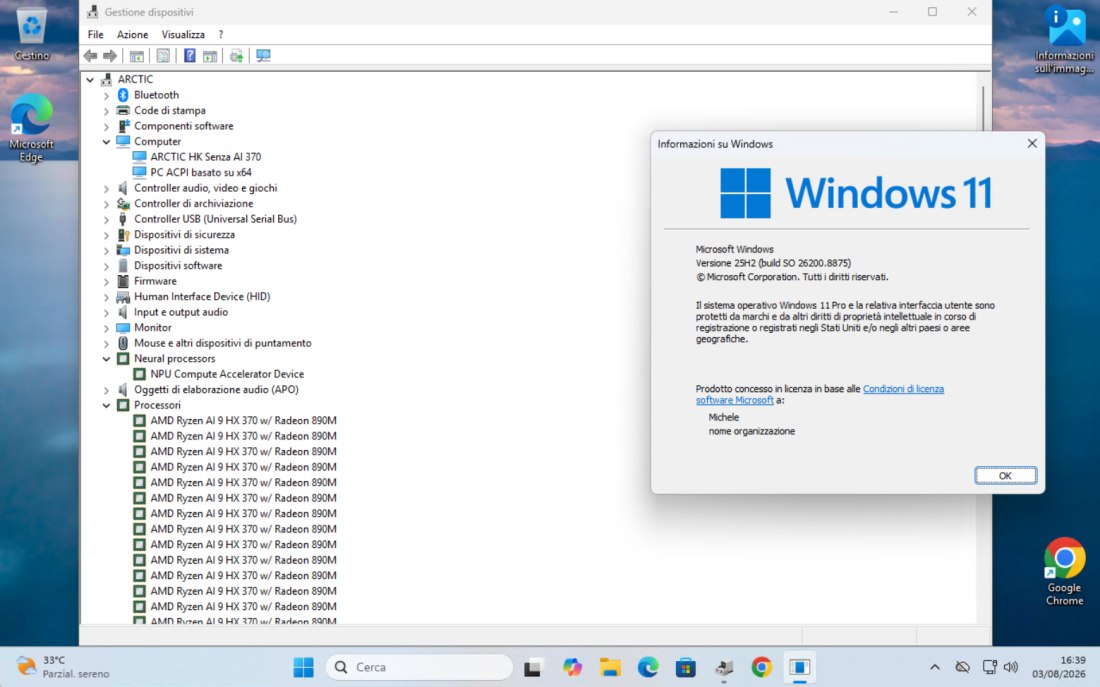Select the Componenti software icon
This screenshot has height=687, width=1100.
(x=123, y=126)
